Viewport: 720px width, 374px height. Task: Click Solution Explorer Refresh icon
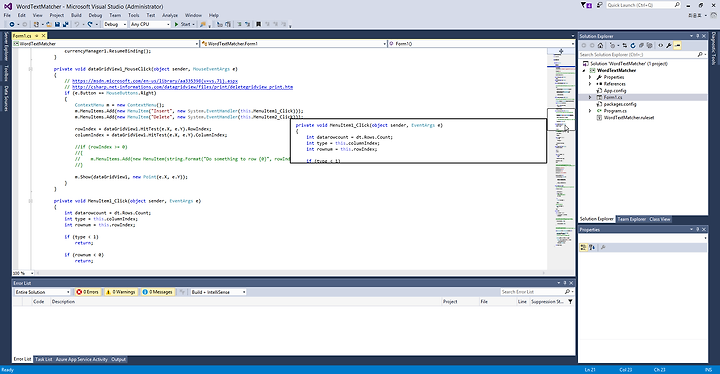click(x=633, y=45)
